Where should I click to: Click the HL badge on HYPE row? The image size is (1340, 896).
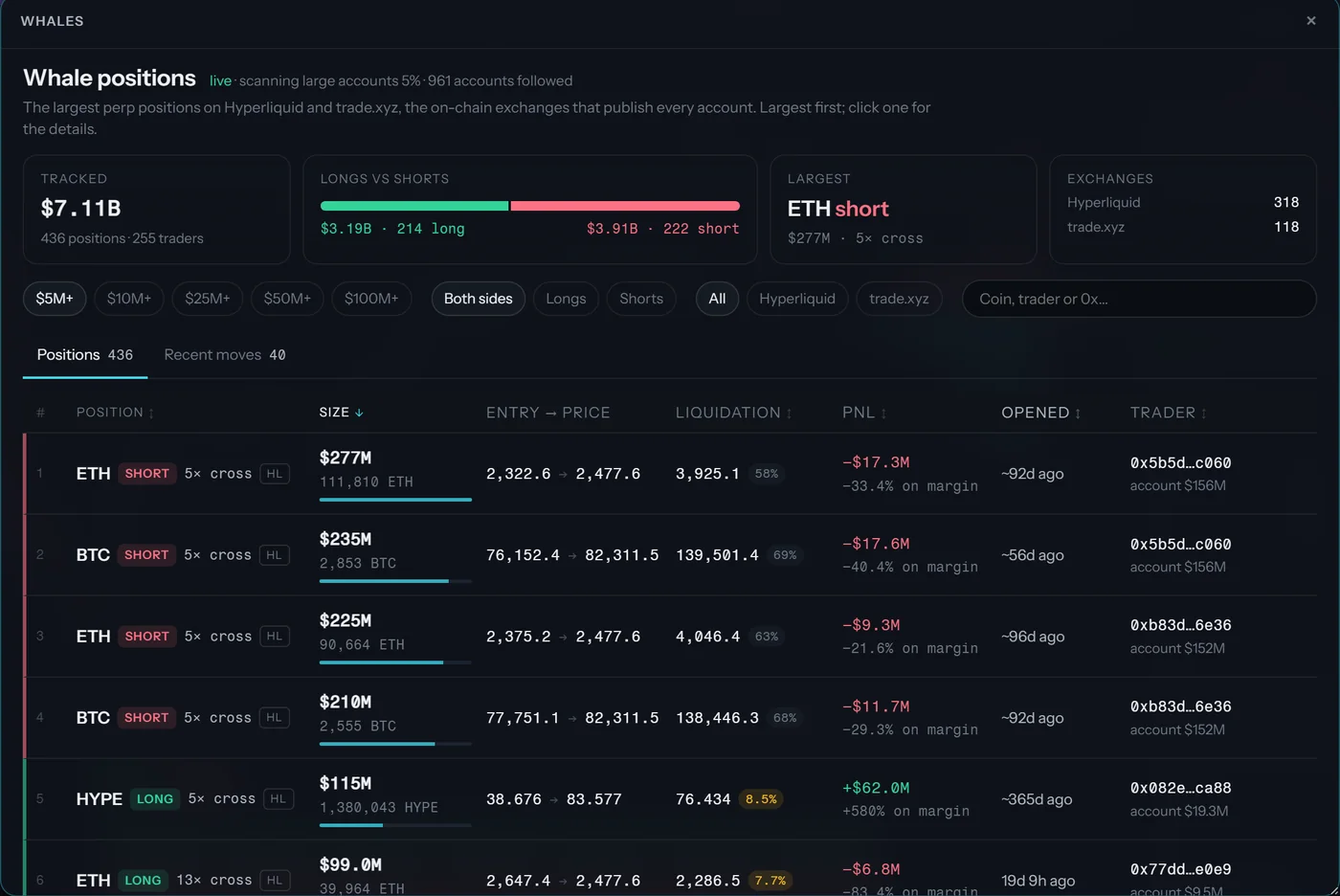[279, 798]
